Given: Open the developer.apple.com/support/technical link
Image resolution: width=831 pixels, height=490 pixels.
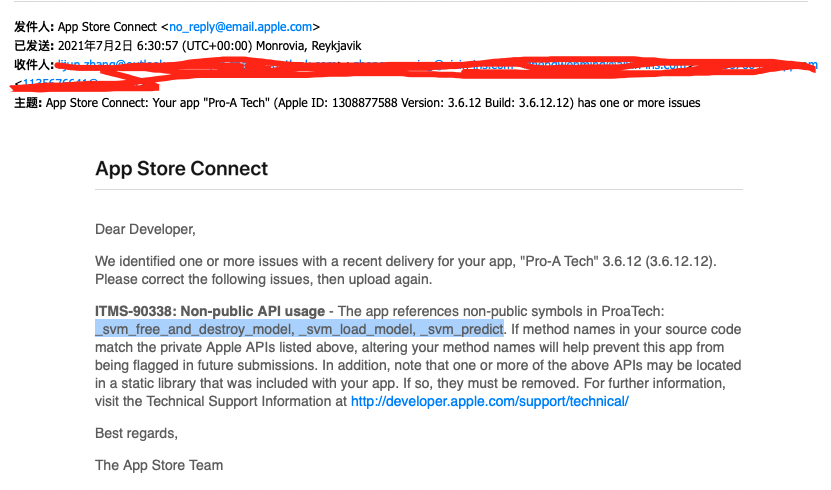Looking at the screenshot, I should pos(490,402).
